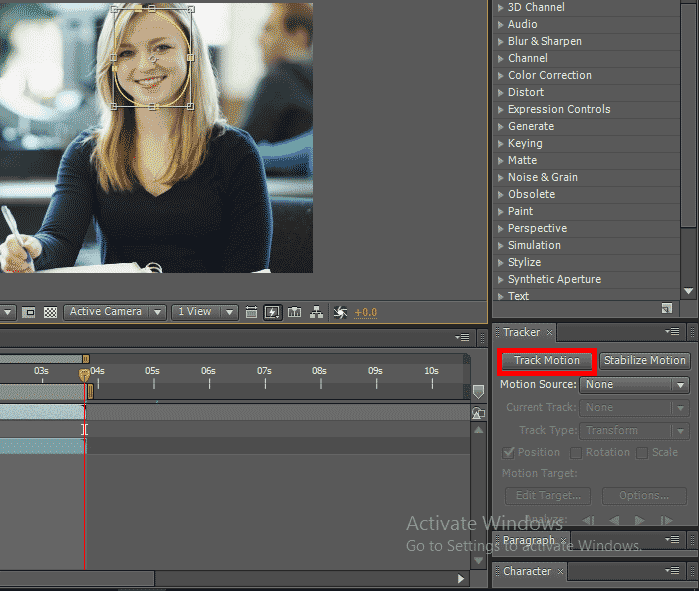
Task: Click Analyze 1 frame backward
Action: [x=588, y=520]
